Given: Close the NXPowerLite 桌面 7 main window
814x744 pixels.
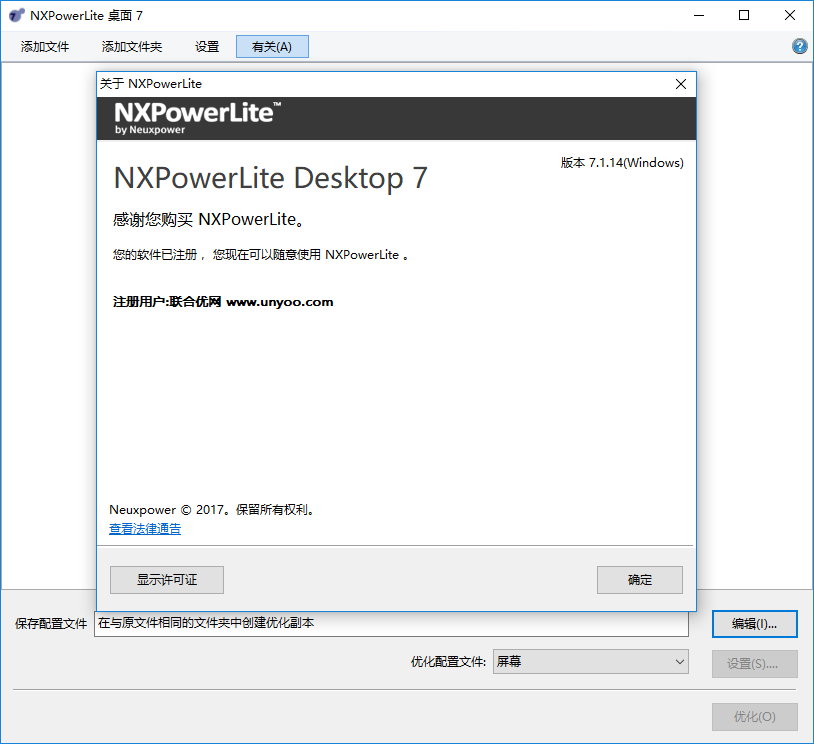Looking at the screenshot, I should (x=790, y=16).
